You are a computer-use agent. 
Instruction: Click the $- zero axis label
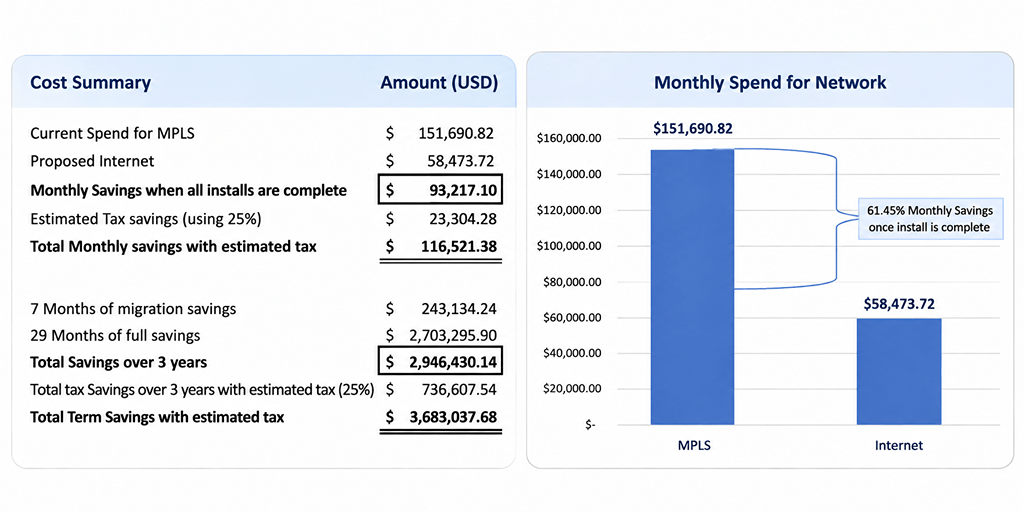coord(591,425)
